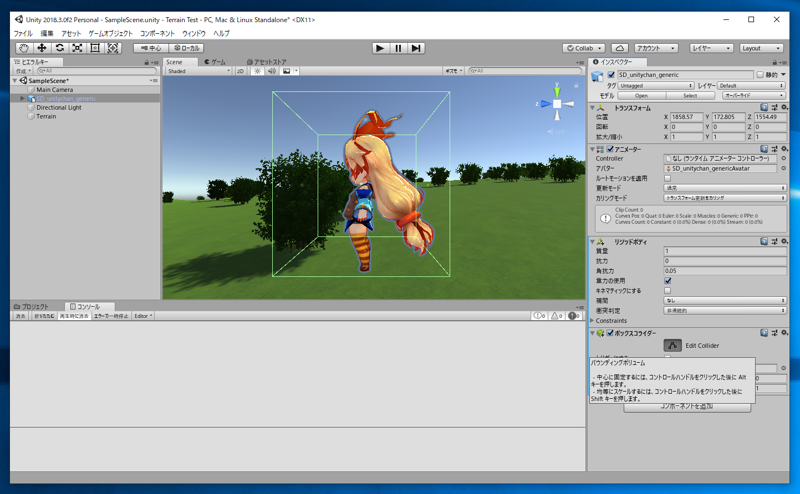Viewport: 800px width, 494px height.
Task: Toggle ボックスコライダー enabled checkbox
Action: pos(610,333)
